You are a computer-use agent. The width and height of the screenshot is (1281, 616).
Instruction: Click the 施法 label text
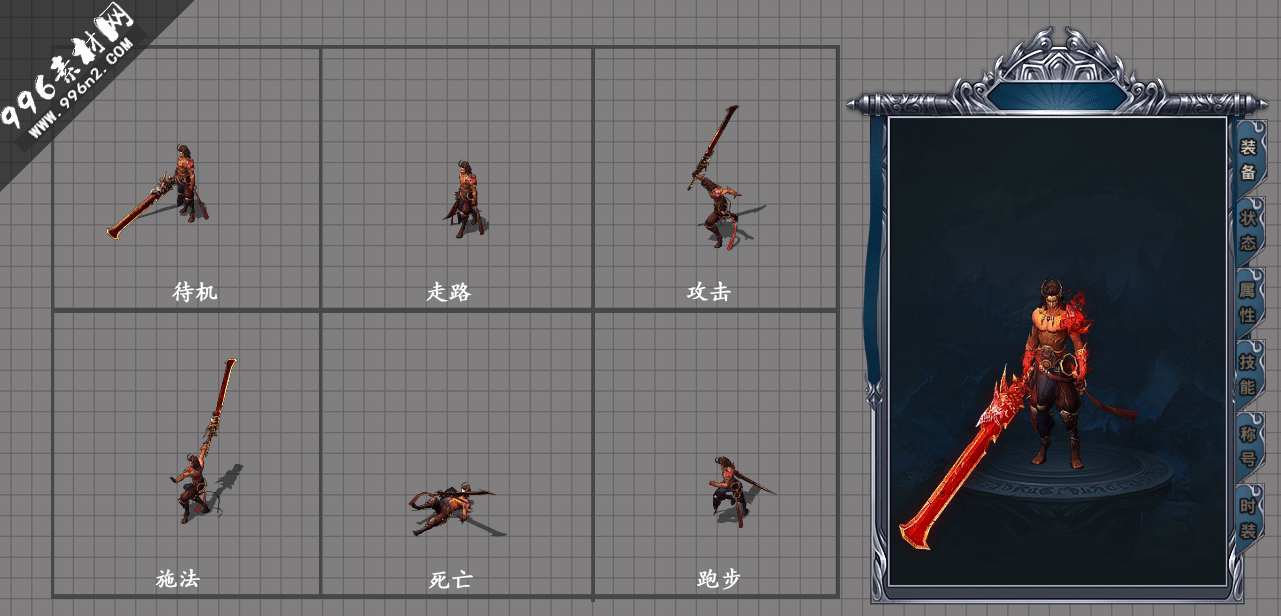coord(178,579)
